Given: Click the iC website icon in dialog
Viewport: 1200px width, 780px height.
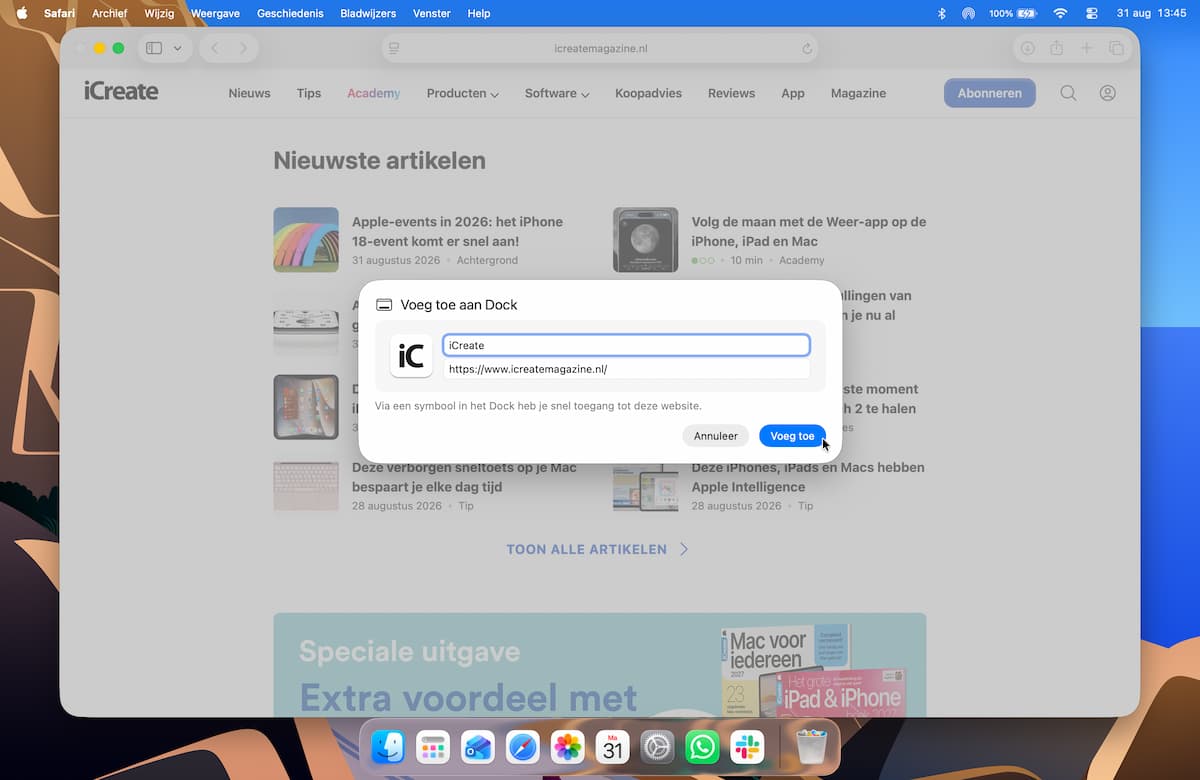Looking at the screenshot, I should (411, 356).
